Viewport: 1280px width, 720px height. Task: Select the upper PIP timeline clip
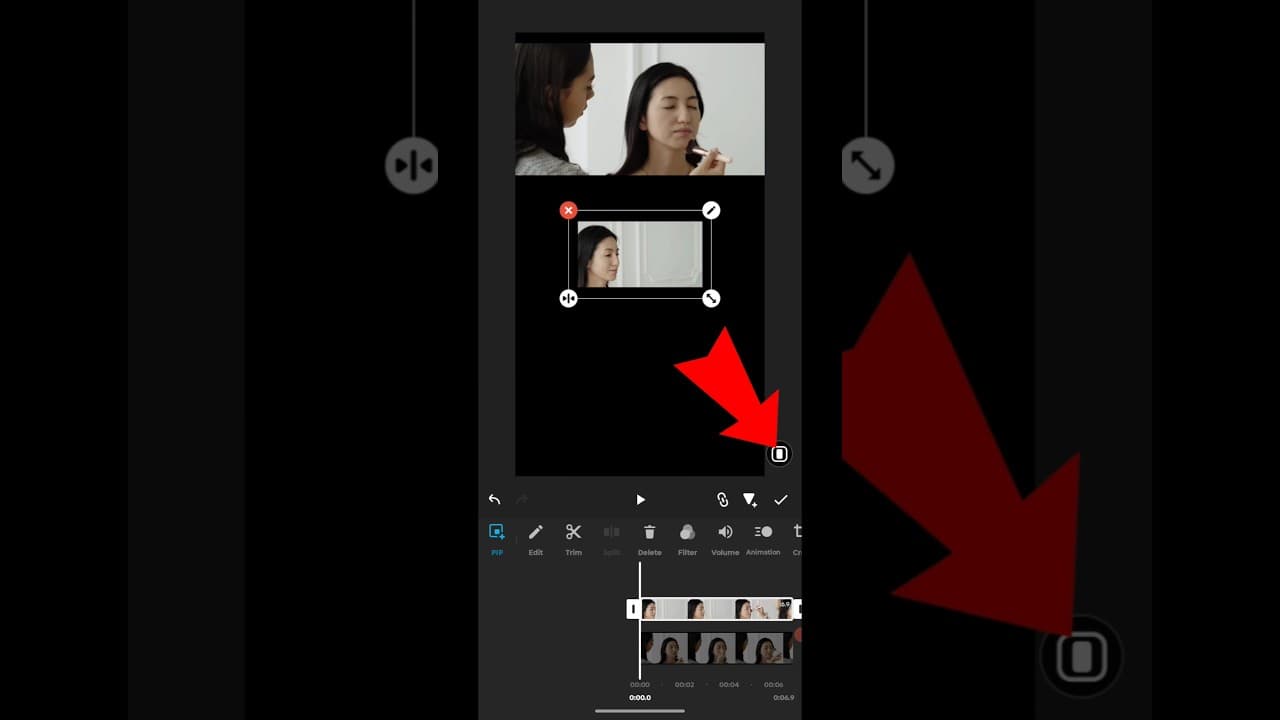pyautogui.click(x=716, y=608)
